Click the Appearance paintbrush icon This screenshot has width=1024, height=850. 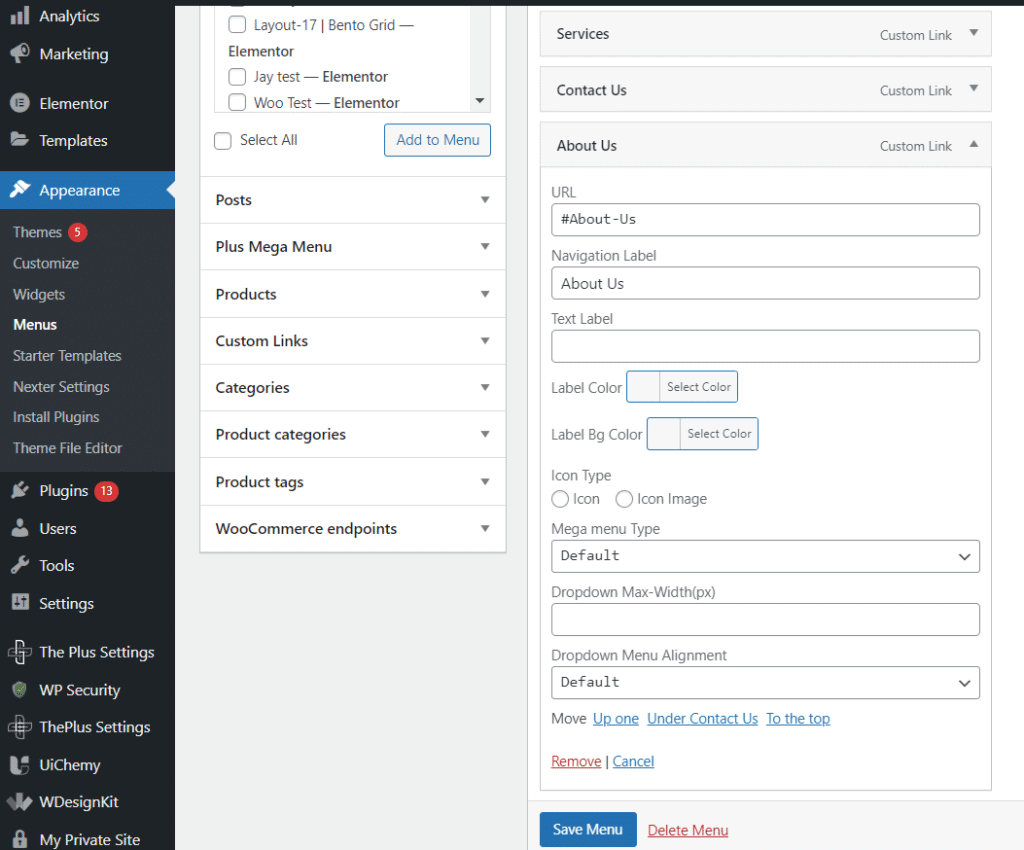pos(20,189)
